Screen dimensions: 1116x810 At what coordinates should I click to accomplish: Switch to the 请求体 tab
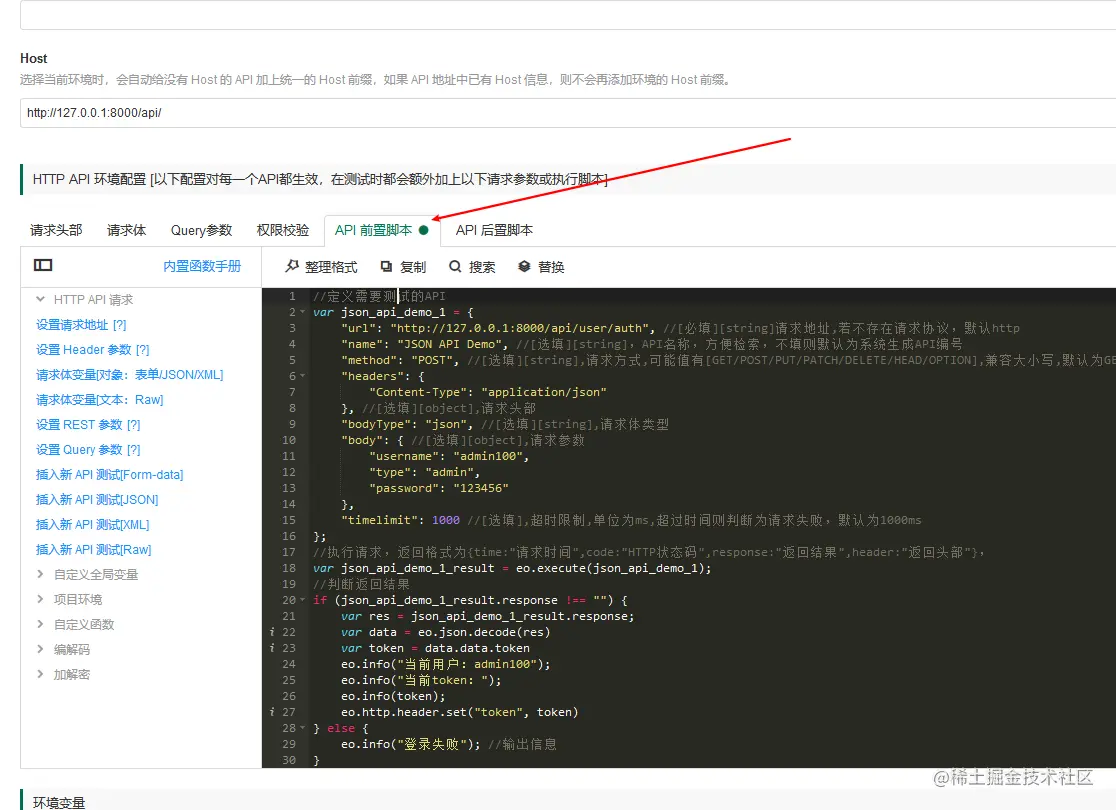tap(127, 230)
